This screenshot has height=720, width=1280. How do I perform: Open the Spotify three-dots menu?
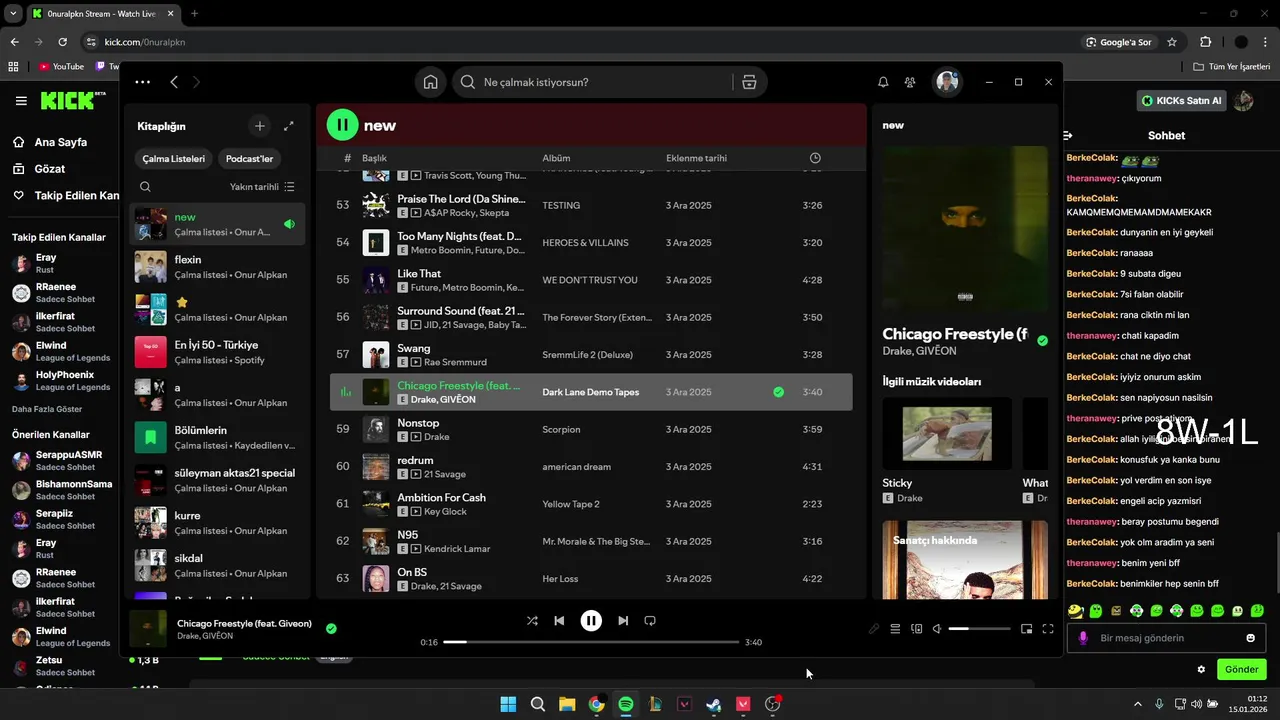[x=142, y=82]
